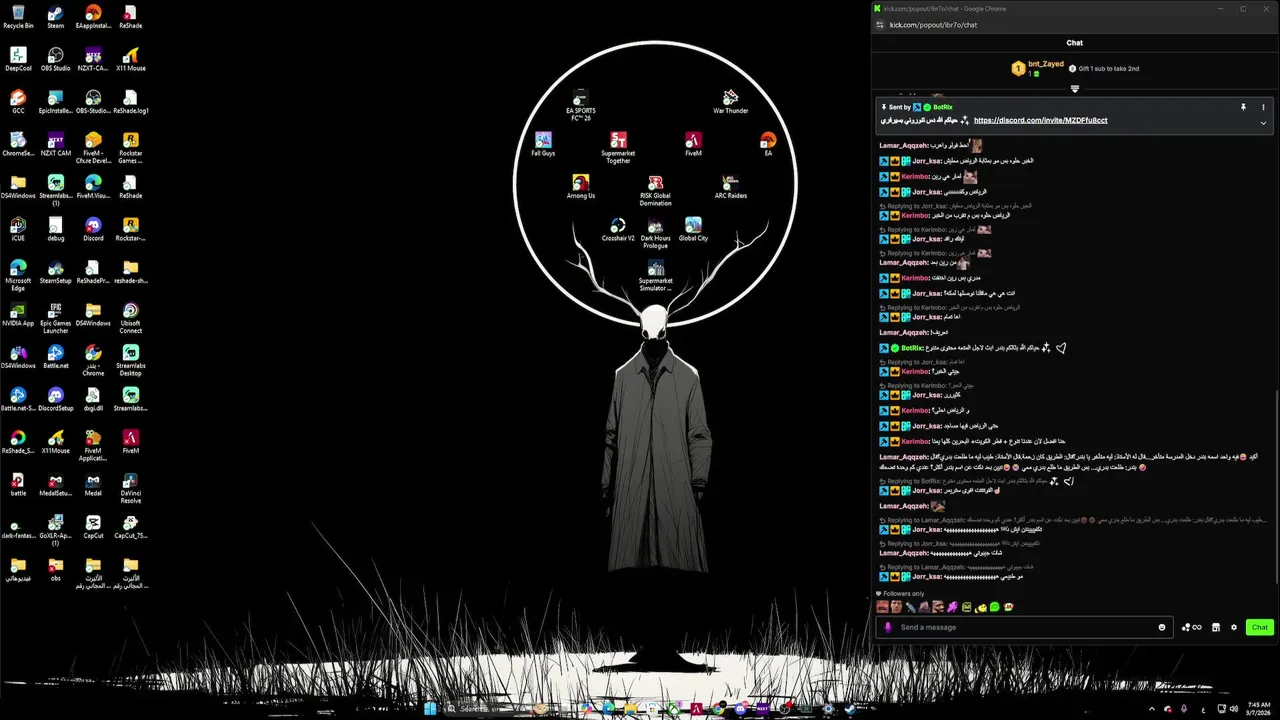Open pinned message three-dot menu
The width and height of the screenshot is (1280, 720).
(x=1263, y=107)
